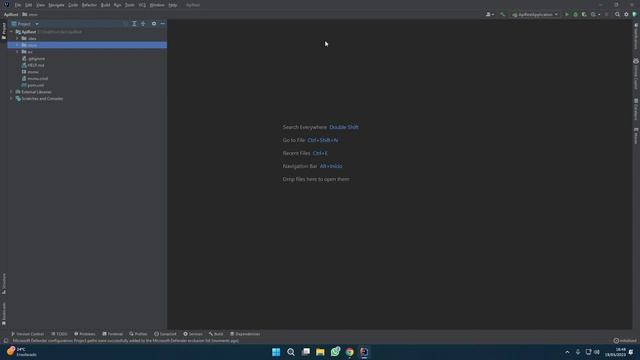Open the Problems tool tab
Image resolution: width=640 pixels, height=360 pixels.
(84, 334)
